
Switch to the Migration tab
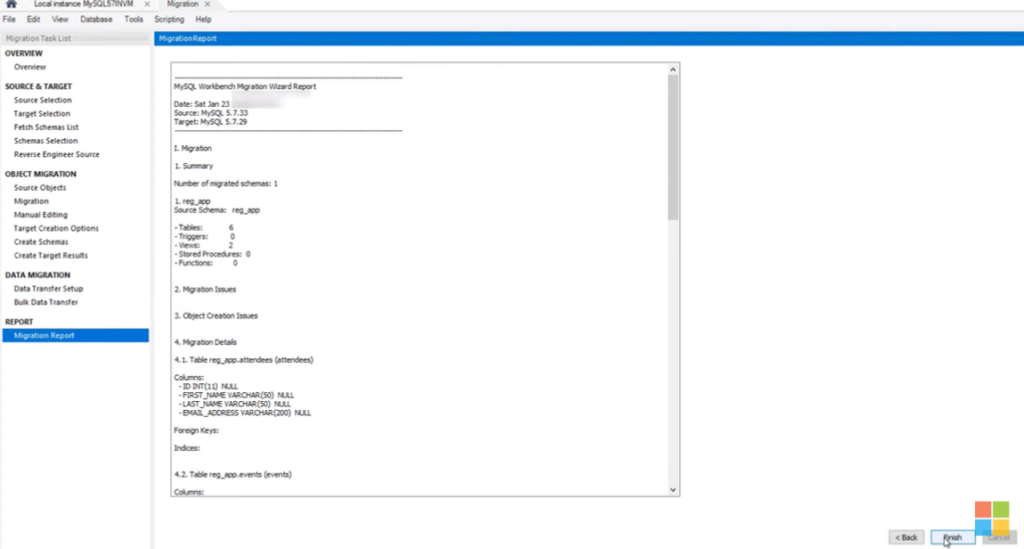(182, 4)
